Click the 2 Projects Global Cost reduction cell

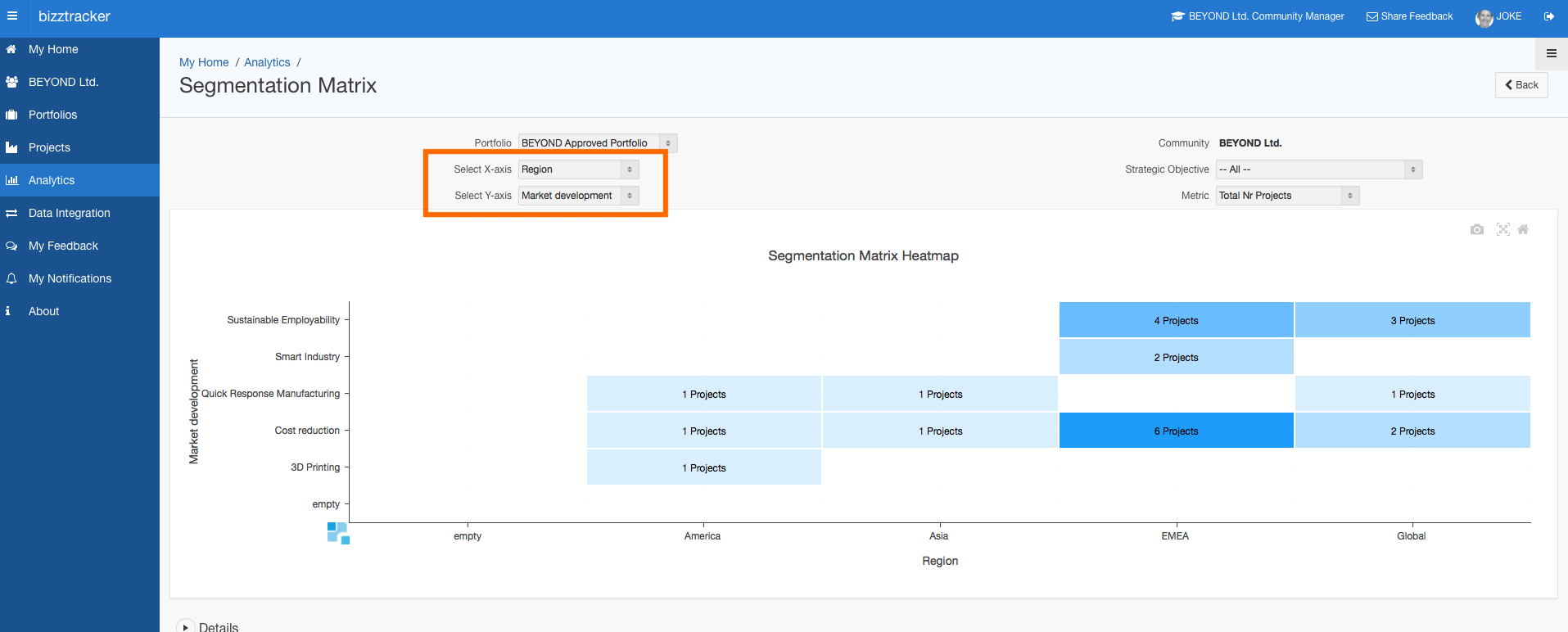(1412, 431)
